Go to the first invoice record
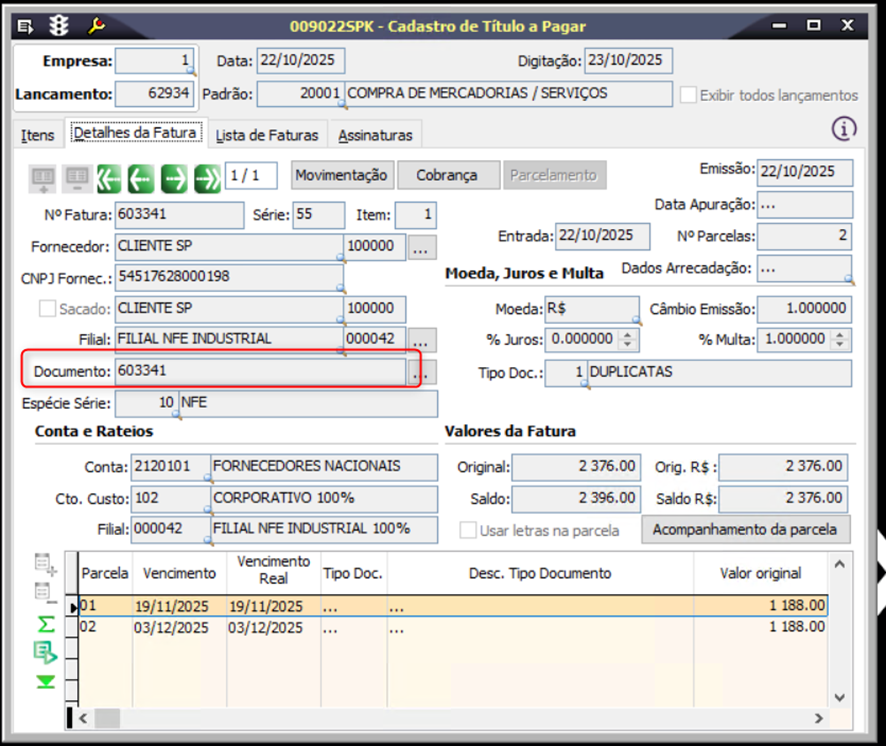Viewport: 886px width, 746px height. [x=109, y=177]
